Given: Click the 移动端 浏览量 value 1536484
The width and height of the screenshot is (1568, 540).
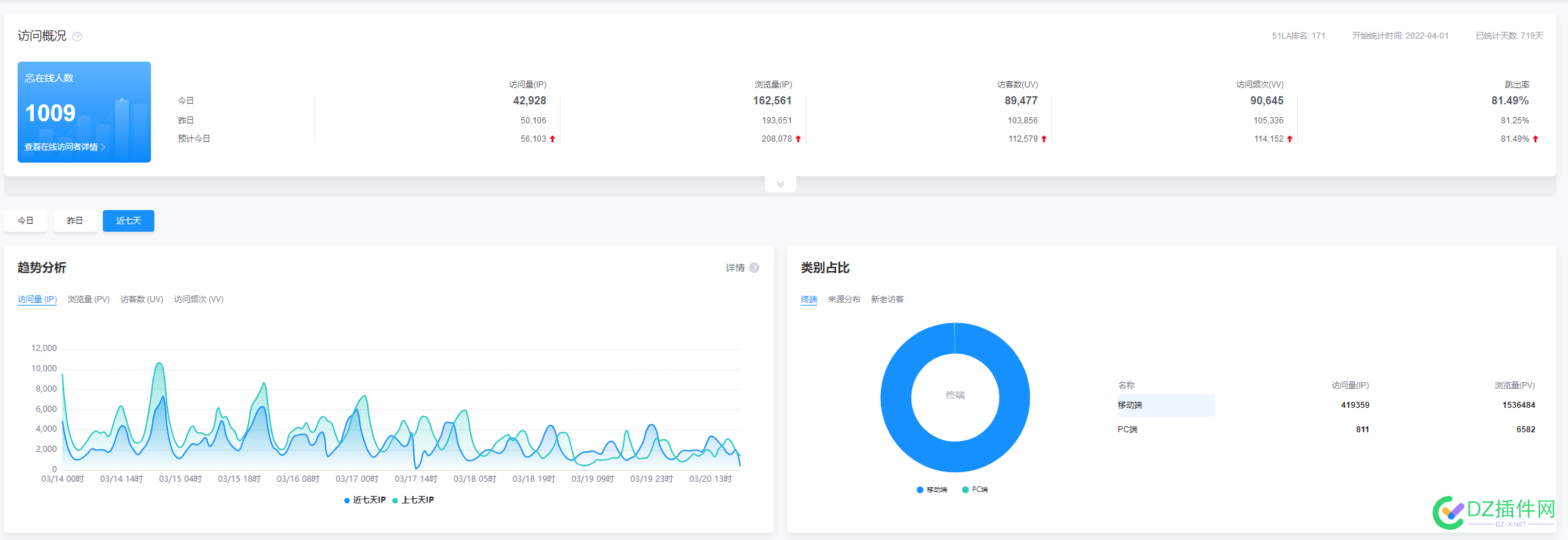Looking at the screenshot, I should pyautogui.click(x=1519, y=405).
